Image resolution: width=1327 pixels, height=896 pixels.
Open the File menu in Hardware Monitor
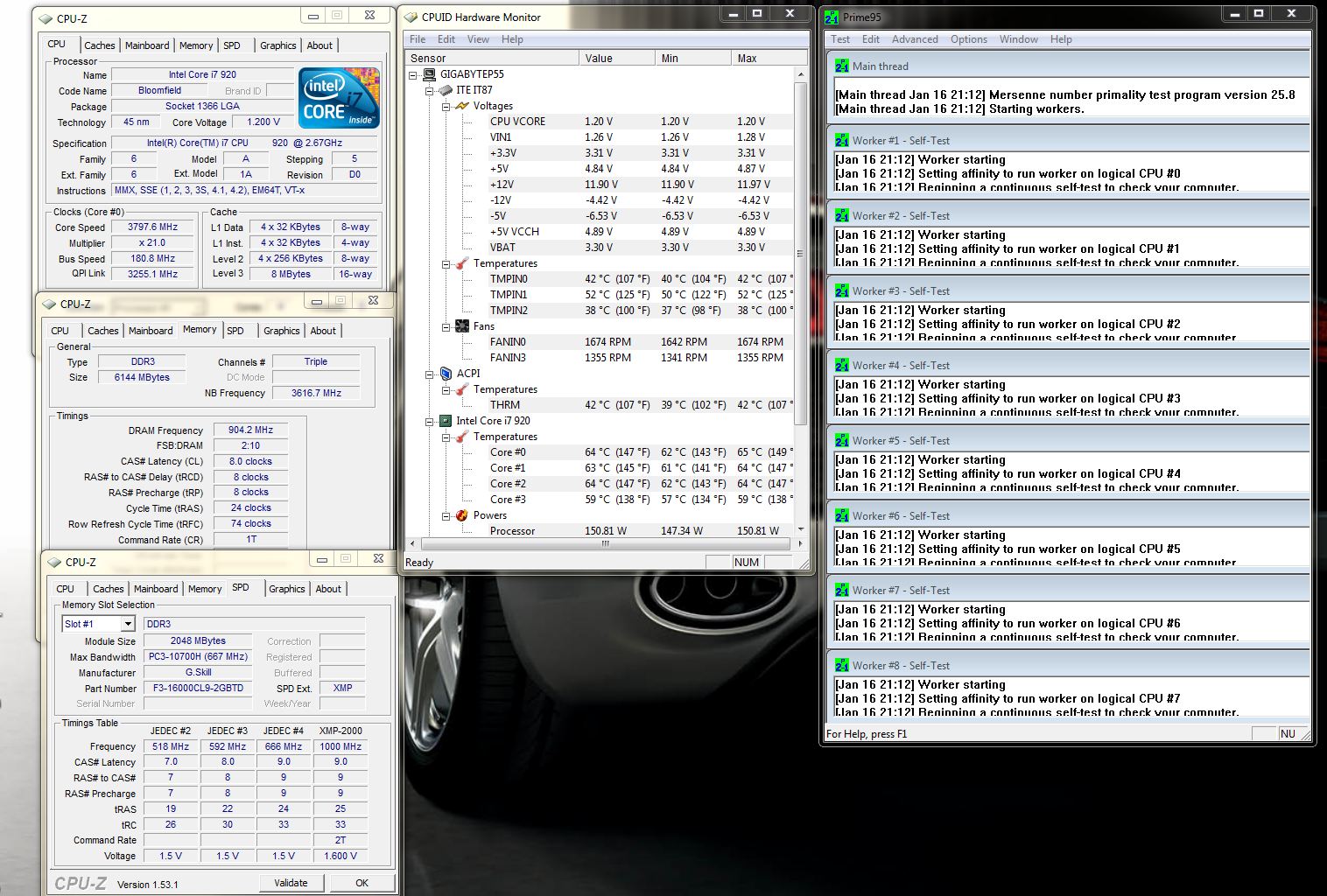tap(418, 39)
